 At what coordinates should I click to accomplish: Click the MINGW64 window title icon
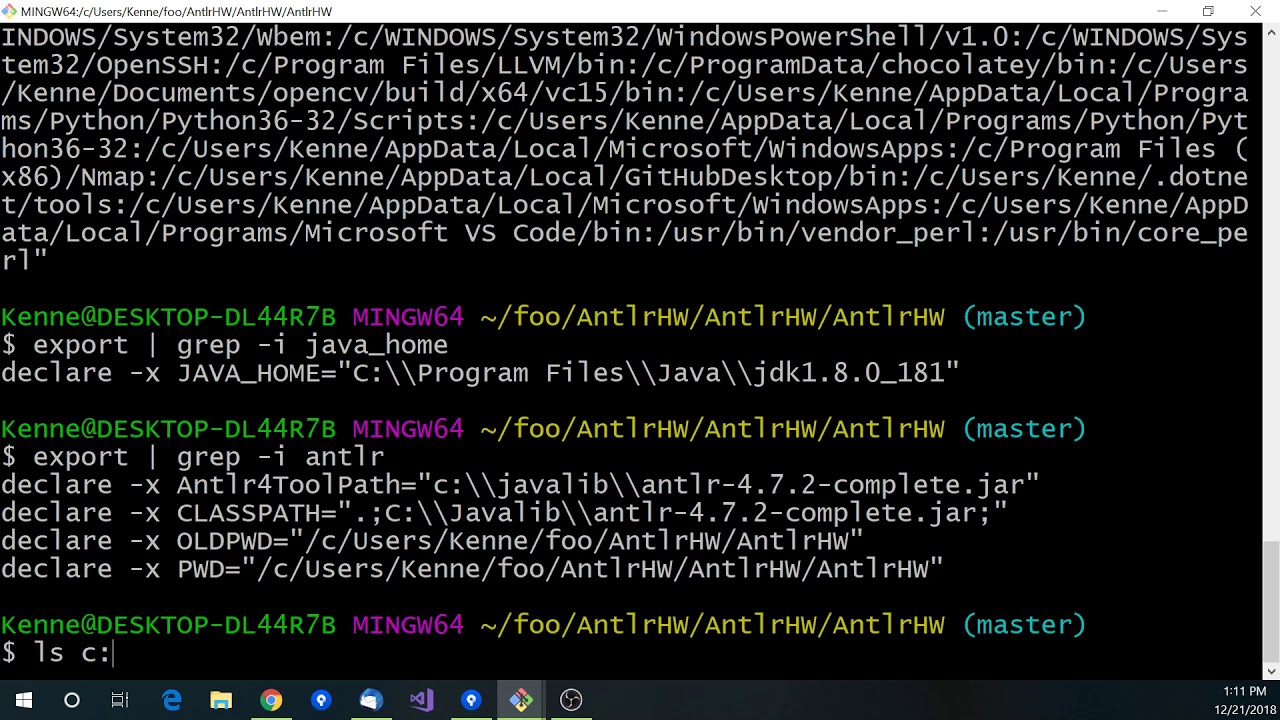click(10, 11)
